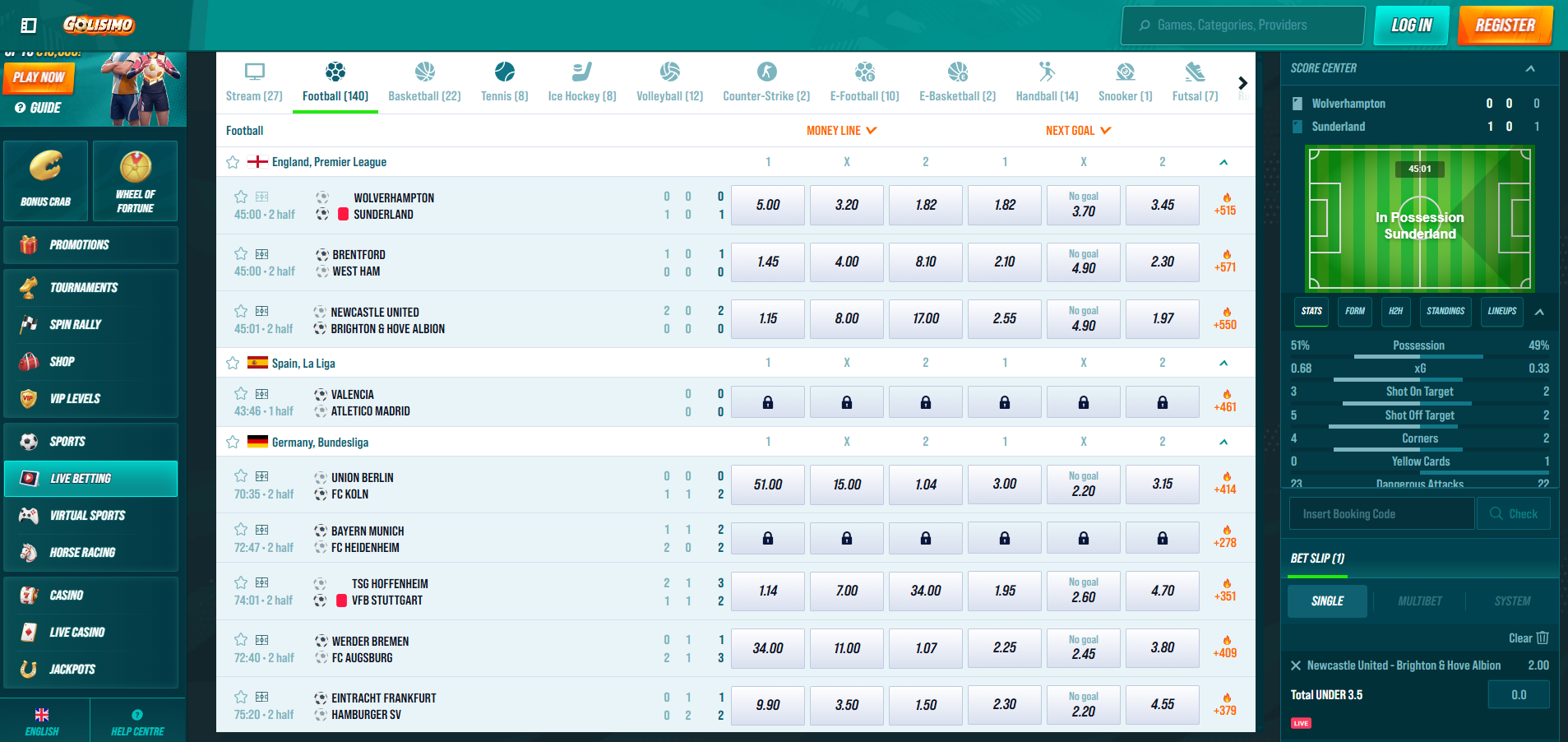Favorite the England Premier League star
1568x742 pixels.
coord(233,162)
